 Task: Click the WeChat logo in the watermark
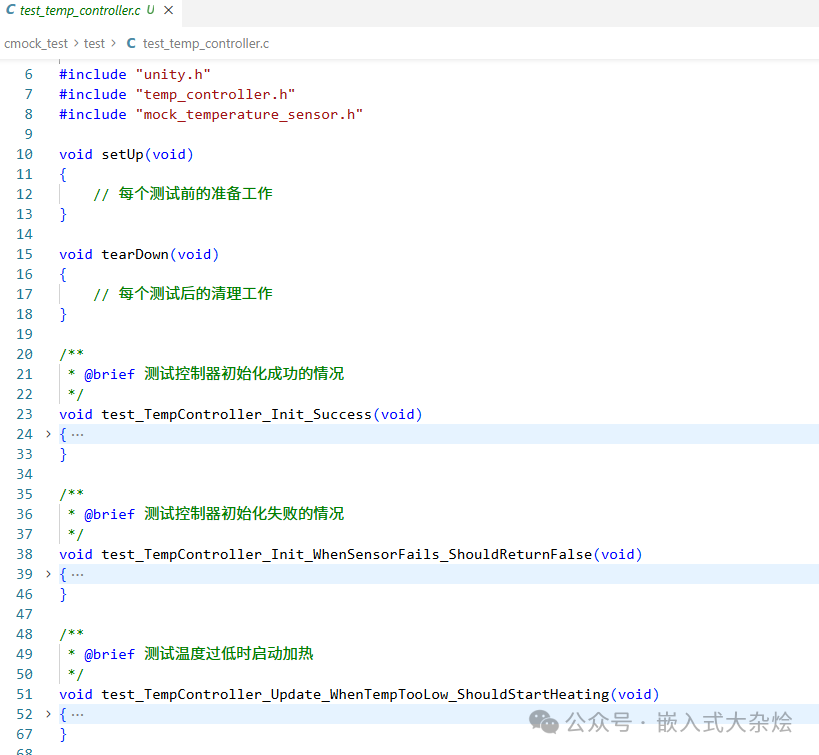[x=545, y=721]
